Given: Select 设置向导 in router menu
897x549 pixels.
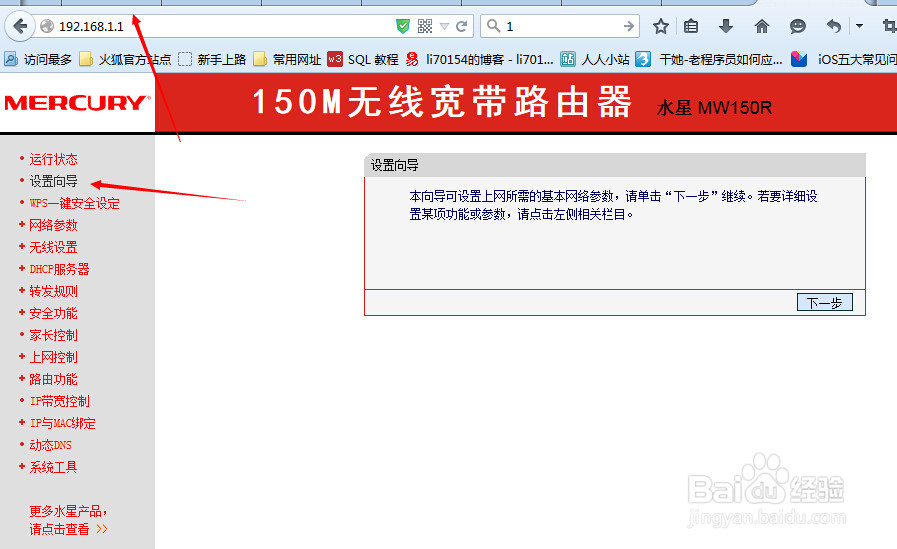Looking at the screenshot, I should click(x=53, y=181).
